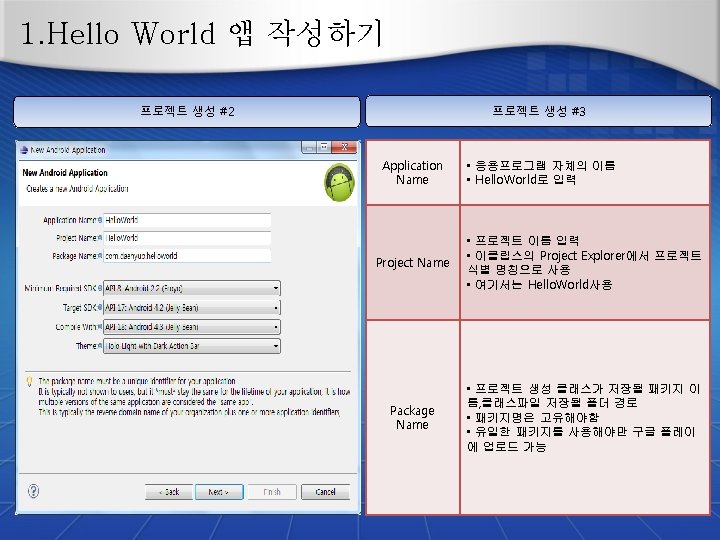Click the Project Name input field
Screen dimensions: 720x540
click(187, 238)
